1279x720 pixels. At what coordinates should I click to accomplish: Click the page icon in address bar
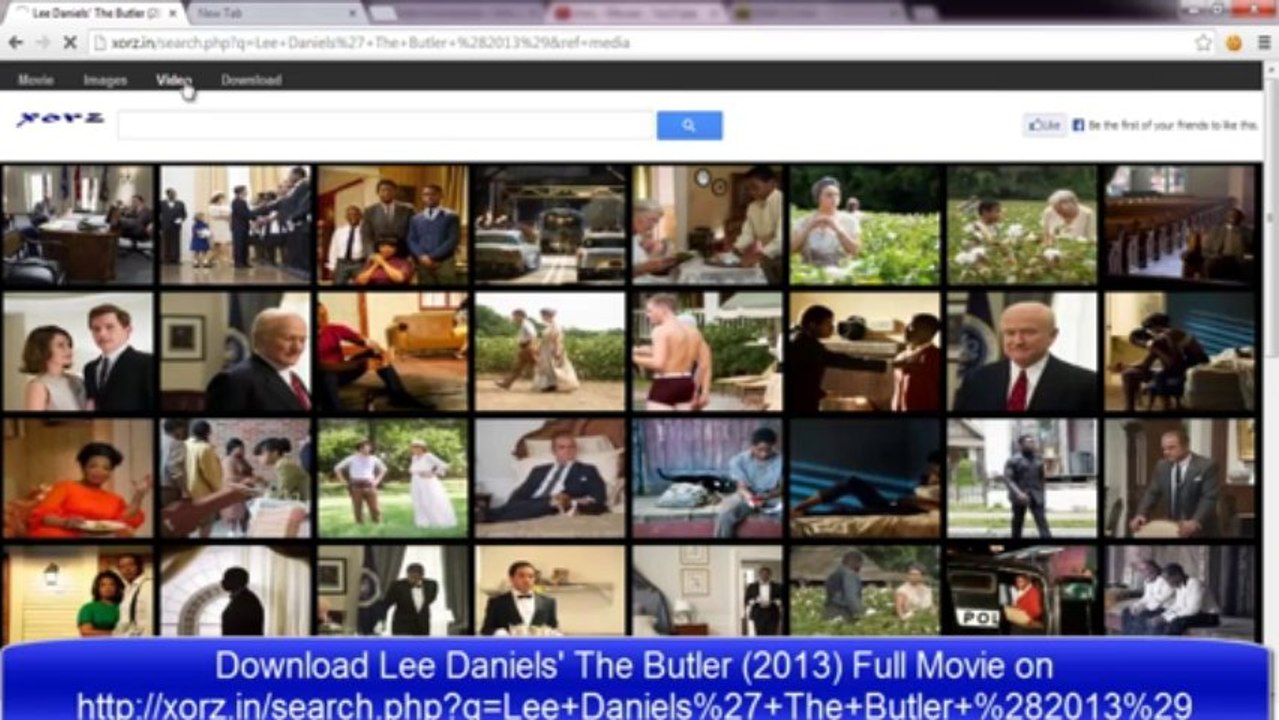(99, 43)
